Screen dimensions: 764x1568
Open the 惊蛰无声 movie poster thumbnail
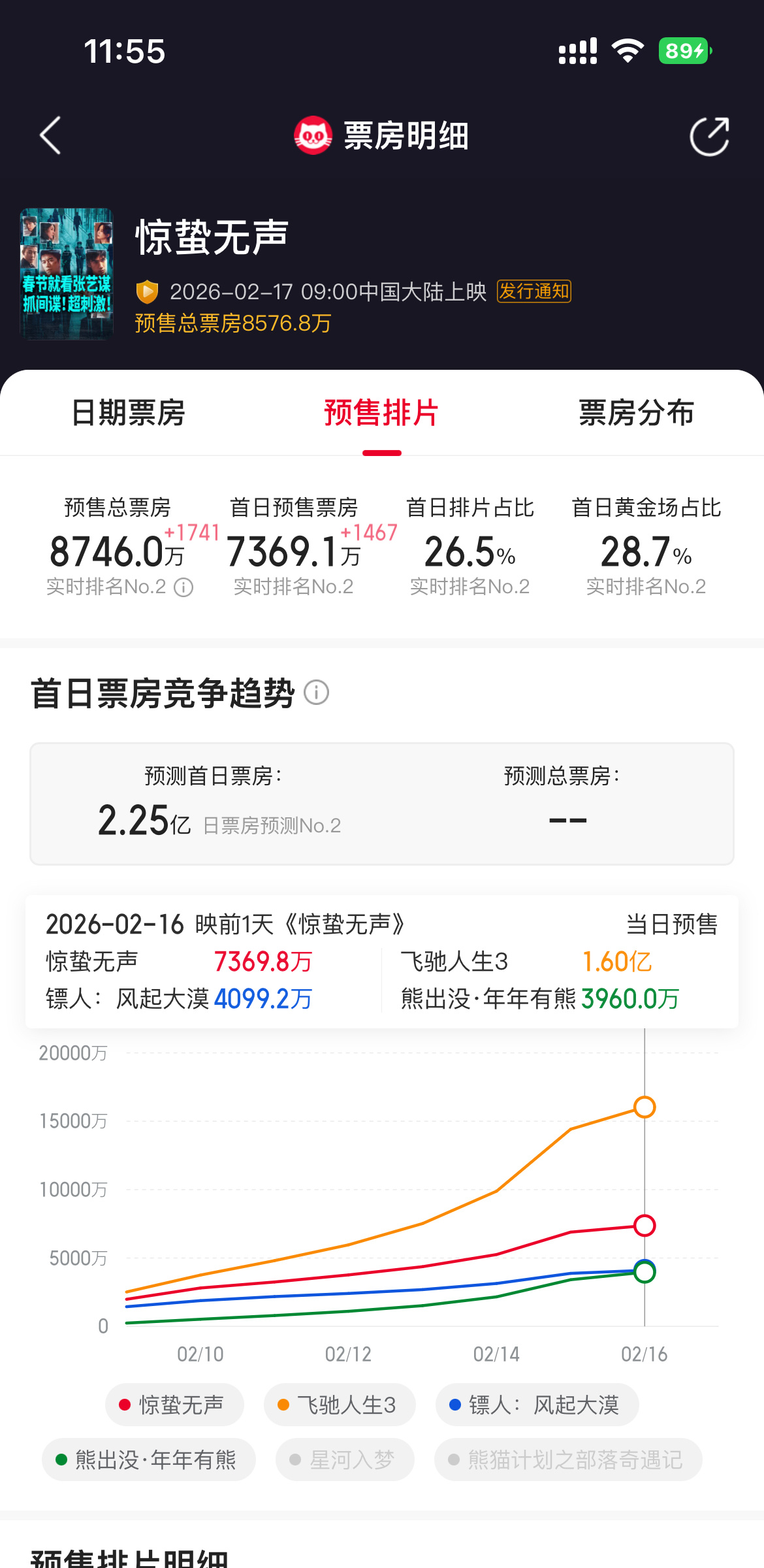pyautogui.click(x=67, y=274)
